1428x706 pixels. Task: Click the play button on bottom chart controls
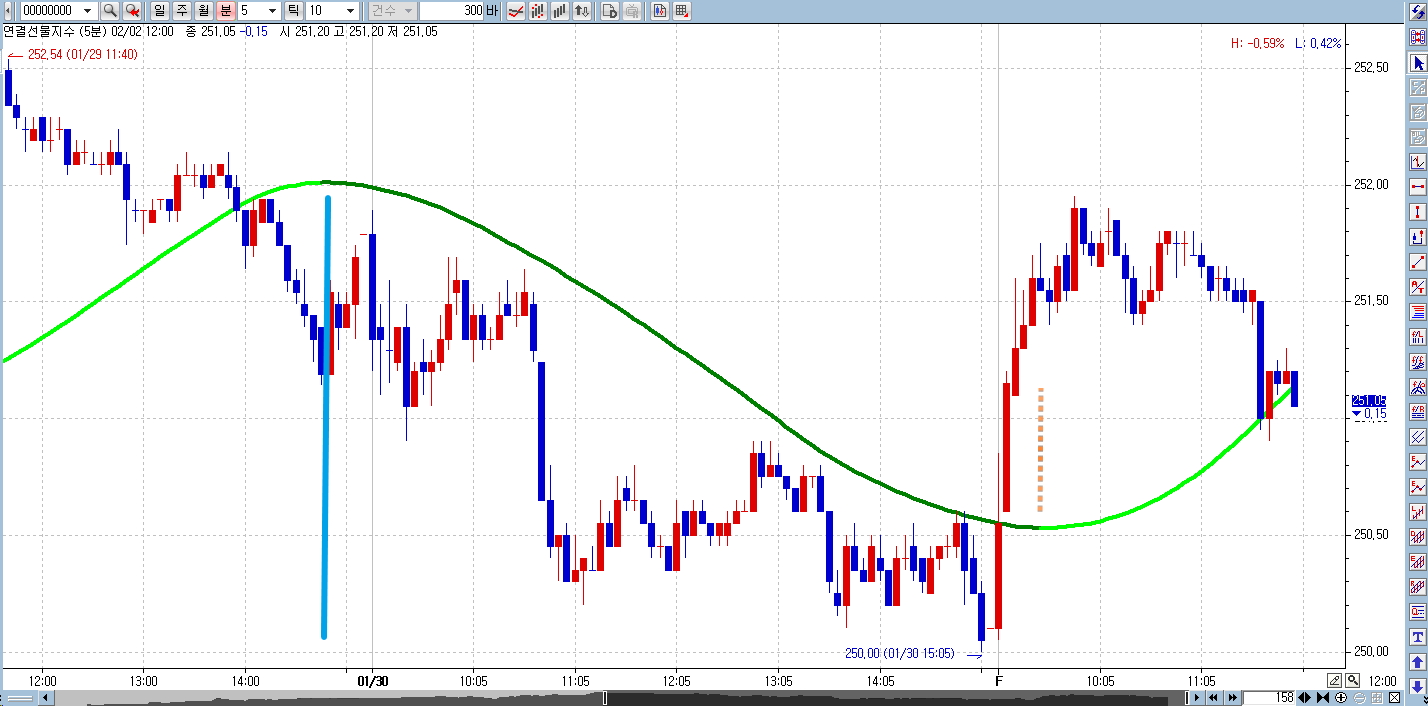[x=1196, y=697]
